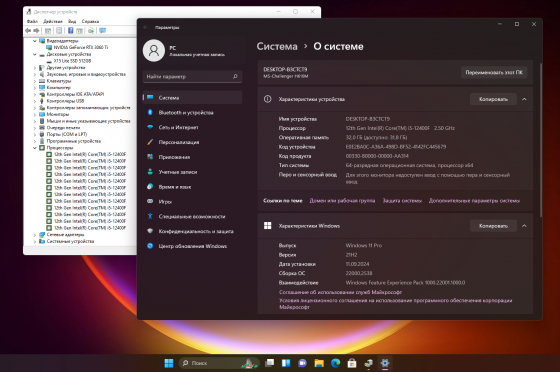Viewport: 560px width, 372px height.
Task: Select Очереди печати in Device Manager
Action: [x=64, y=128]
